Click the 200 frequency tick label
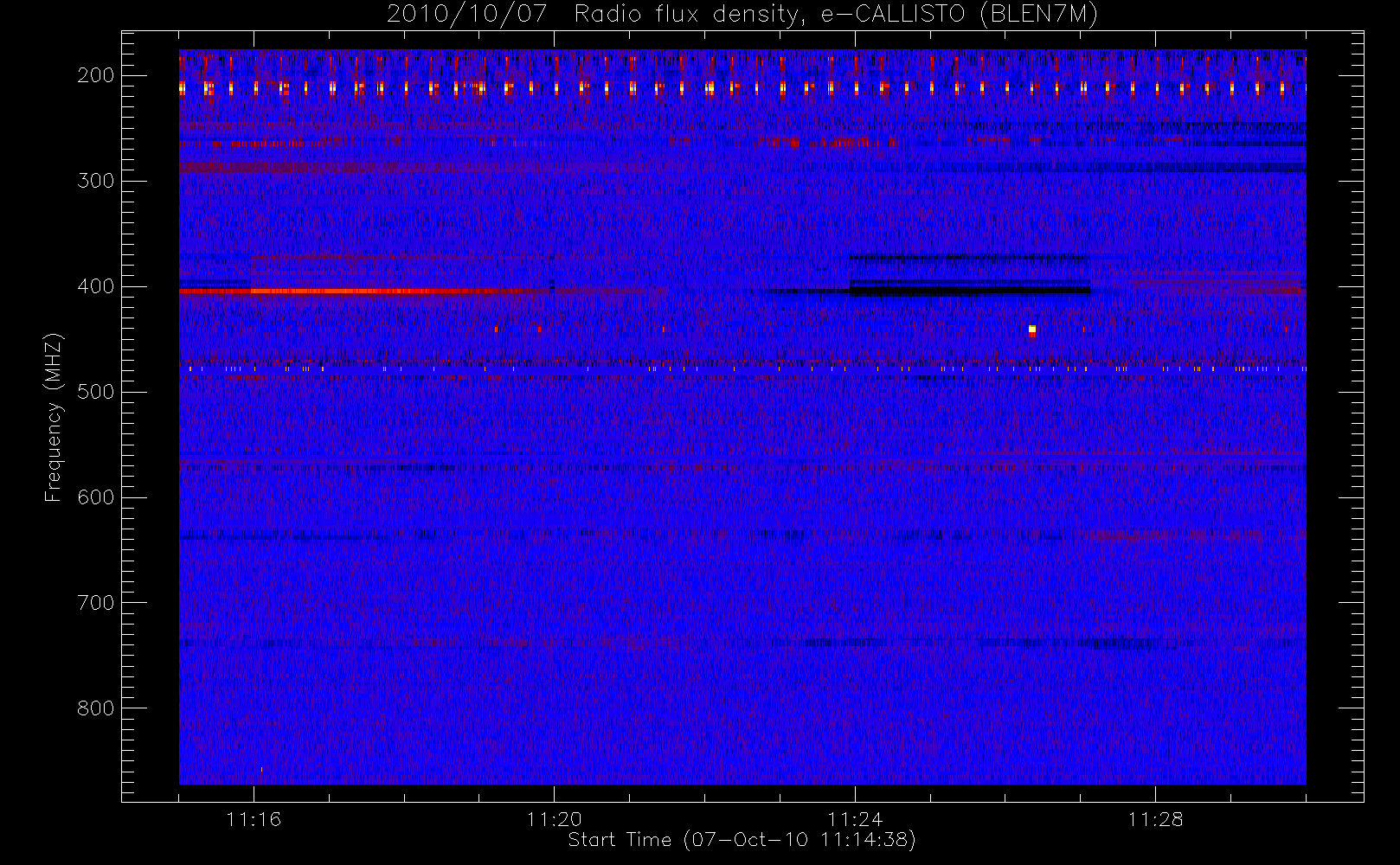This screenshot has width=1400, height=865. pos(95,75)
